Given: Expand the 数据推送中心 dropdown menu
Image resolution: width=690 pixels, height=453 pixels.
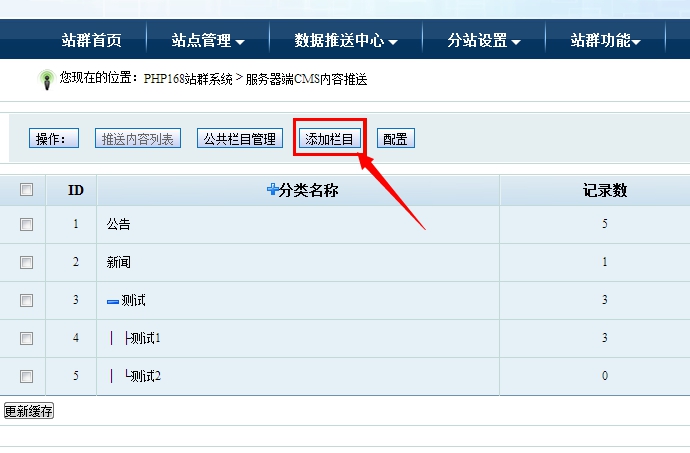Looking at the screenshot, I should tap(346, 41).
